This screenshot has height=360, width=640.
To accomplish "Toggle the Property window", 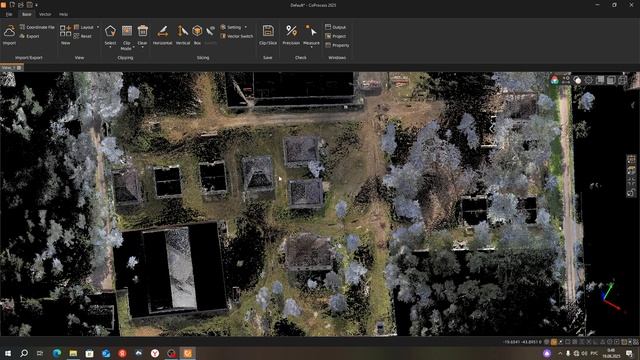I will [x=337, y=45].
